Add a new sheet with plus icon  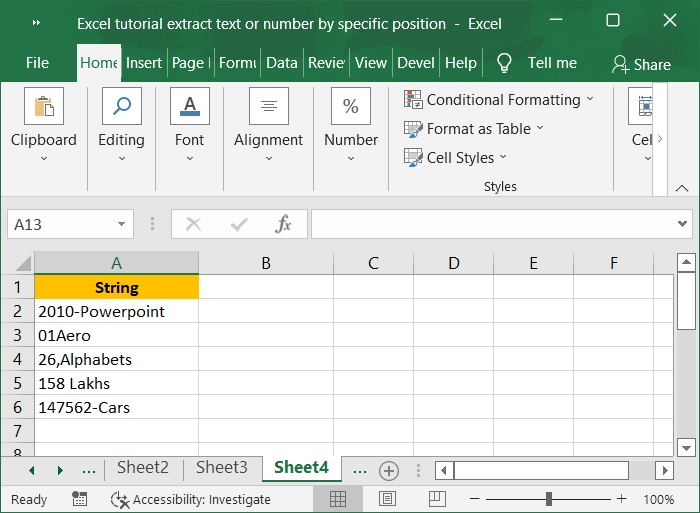click(389, 470)
